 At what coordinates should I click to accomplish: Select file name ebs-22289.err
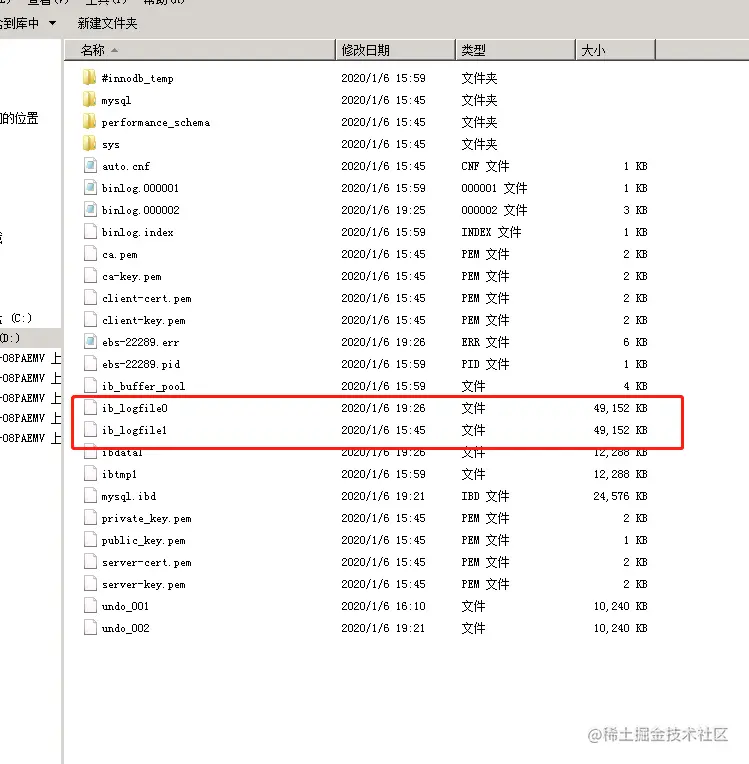pyautogui.click(x=140, y=342)
